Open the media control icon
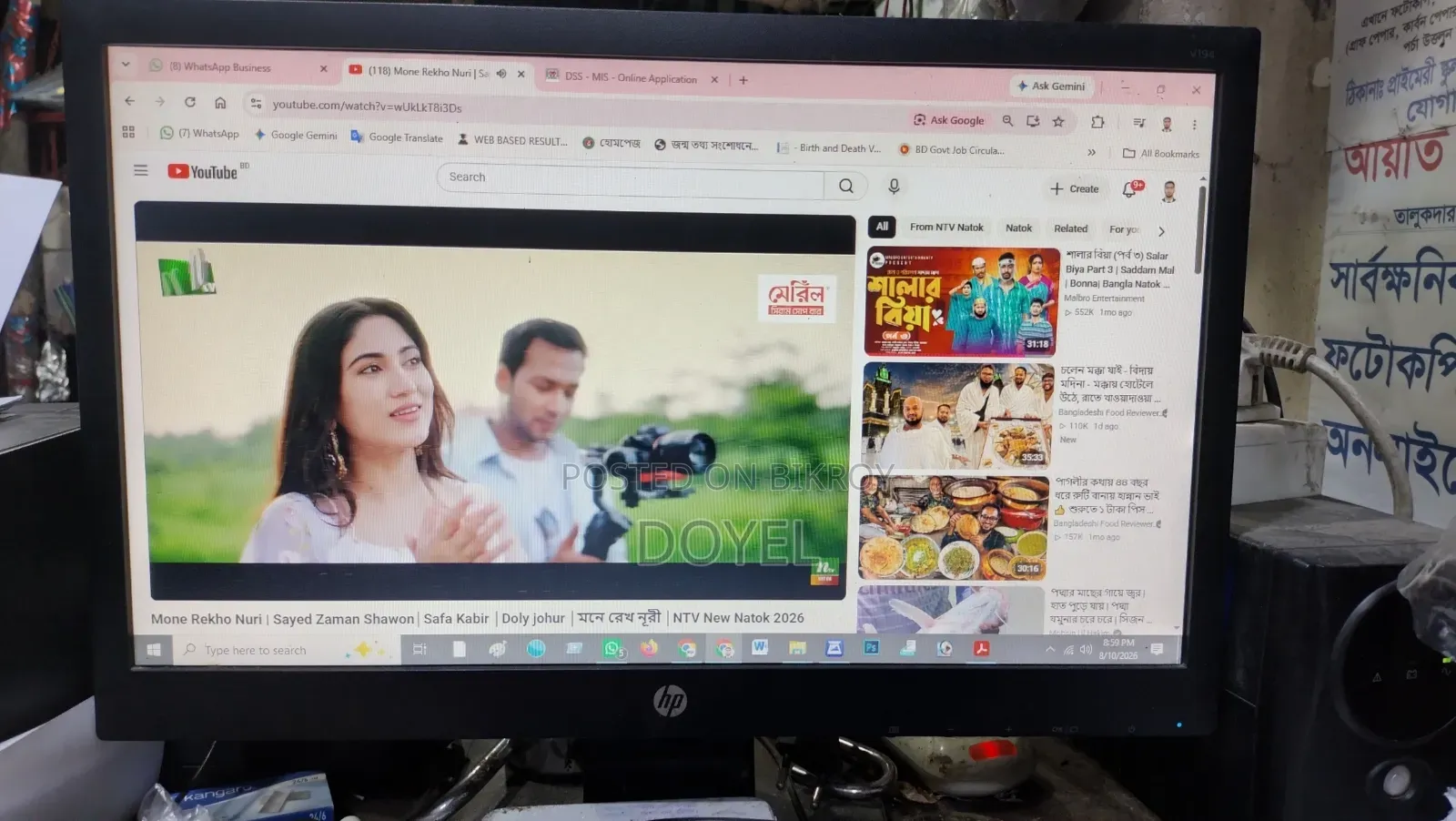The width and height of the screenshot is (1456, 821). 1138,123
